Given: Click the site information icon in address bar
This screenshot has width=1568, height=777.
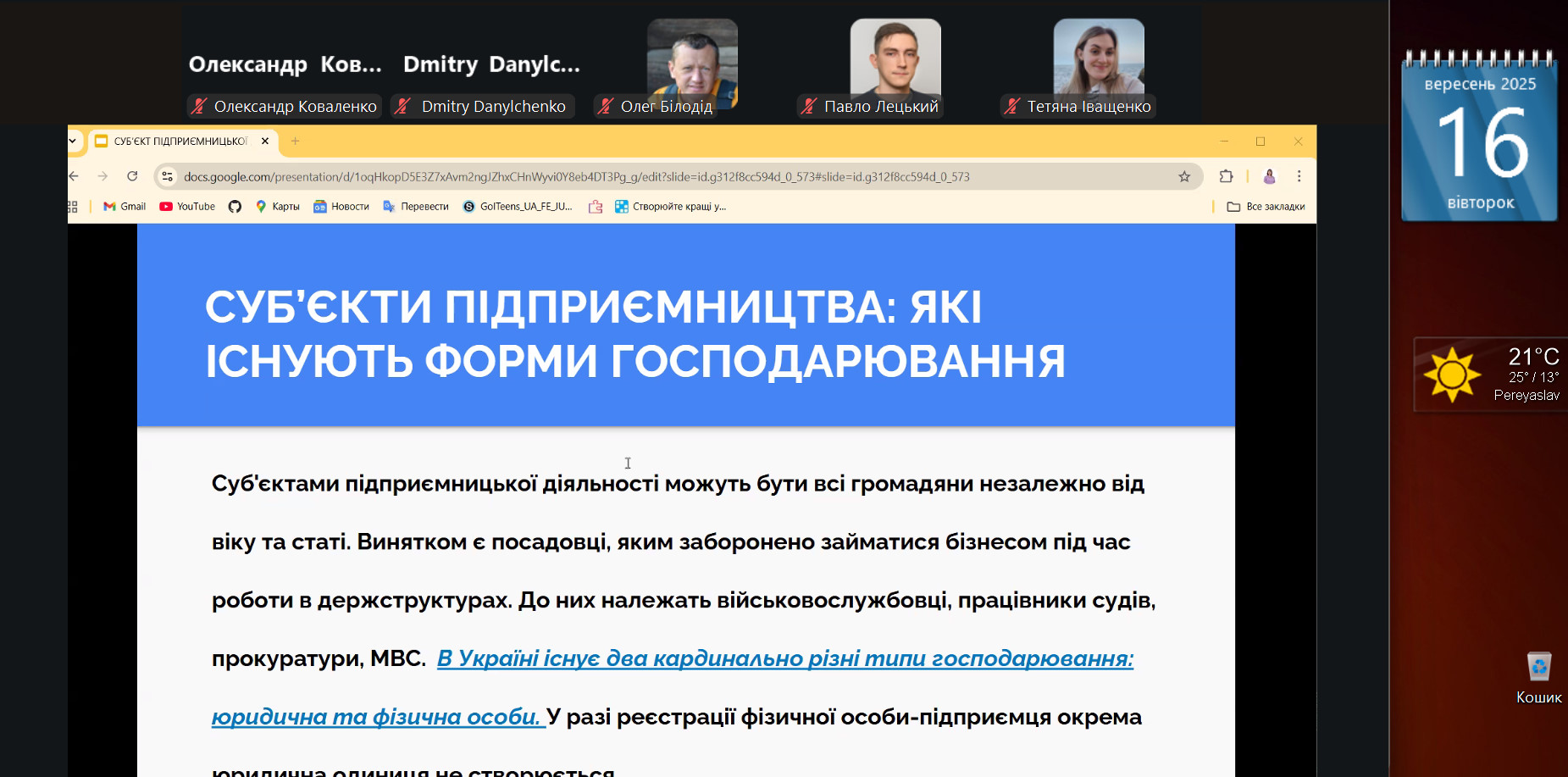Looking at the screenshot, I should click(168, 176).
